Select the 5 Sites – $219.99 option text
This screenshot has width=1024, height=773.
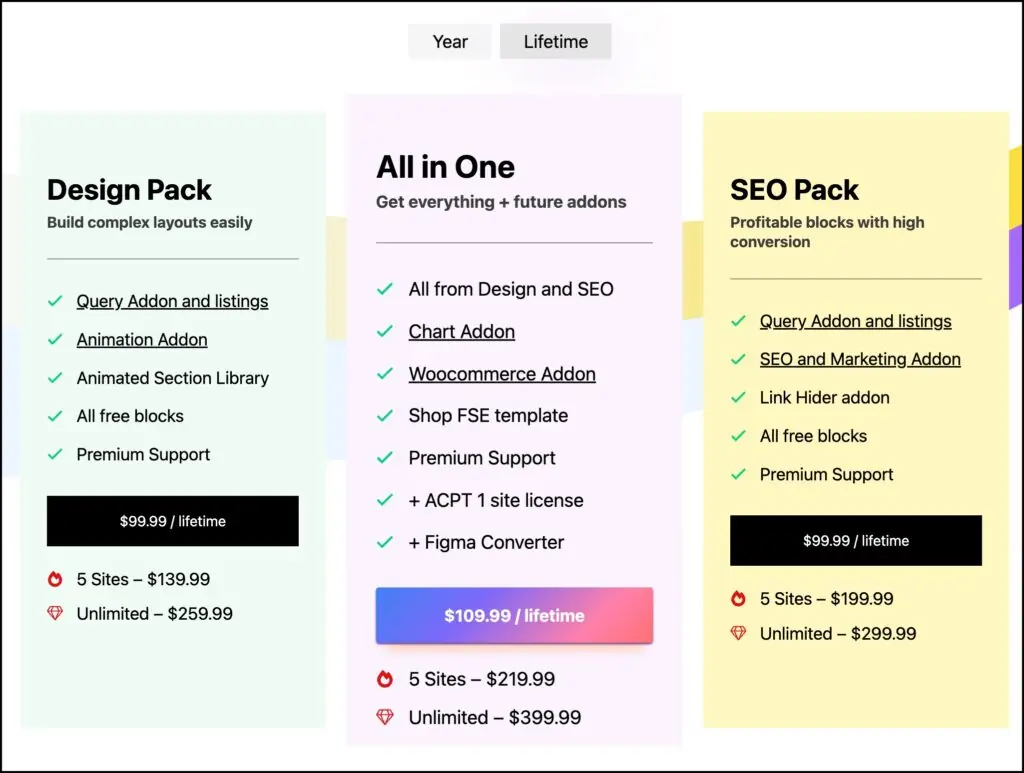(x=481, y=679)
